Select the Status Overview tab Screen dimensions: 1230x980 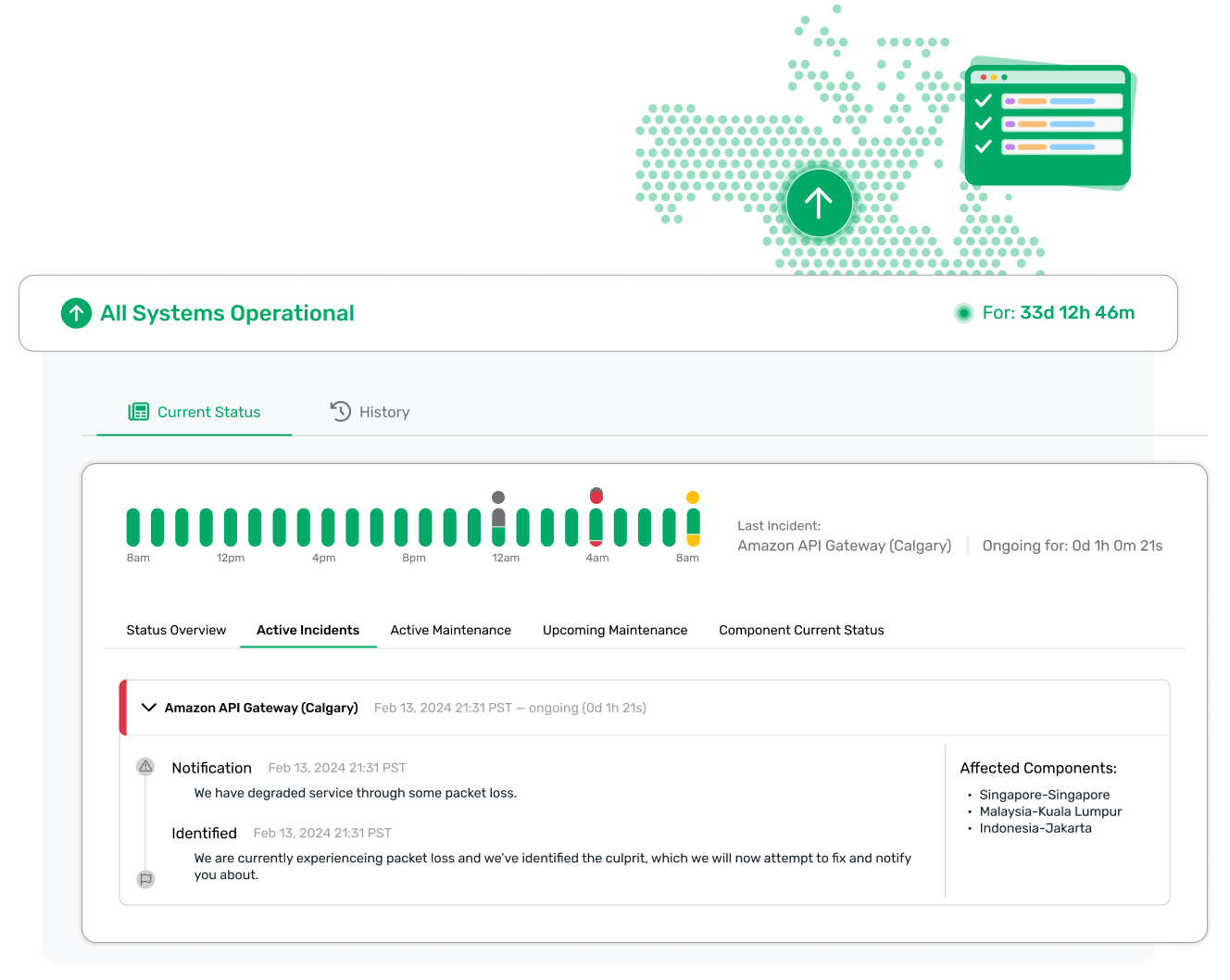(176, 630)
